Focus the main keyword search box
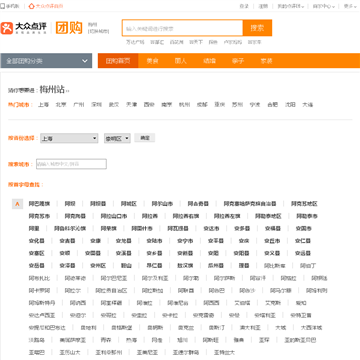Image resolution: width=360 pixels, height=360 pixels. click(182, 28)
